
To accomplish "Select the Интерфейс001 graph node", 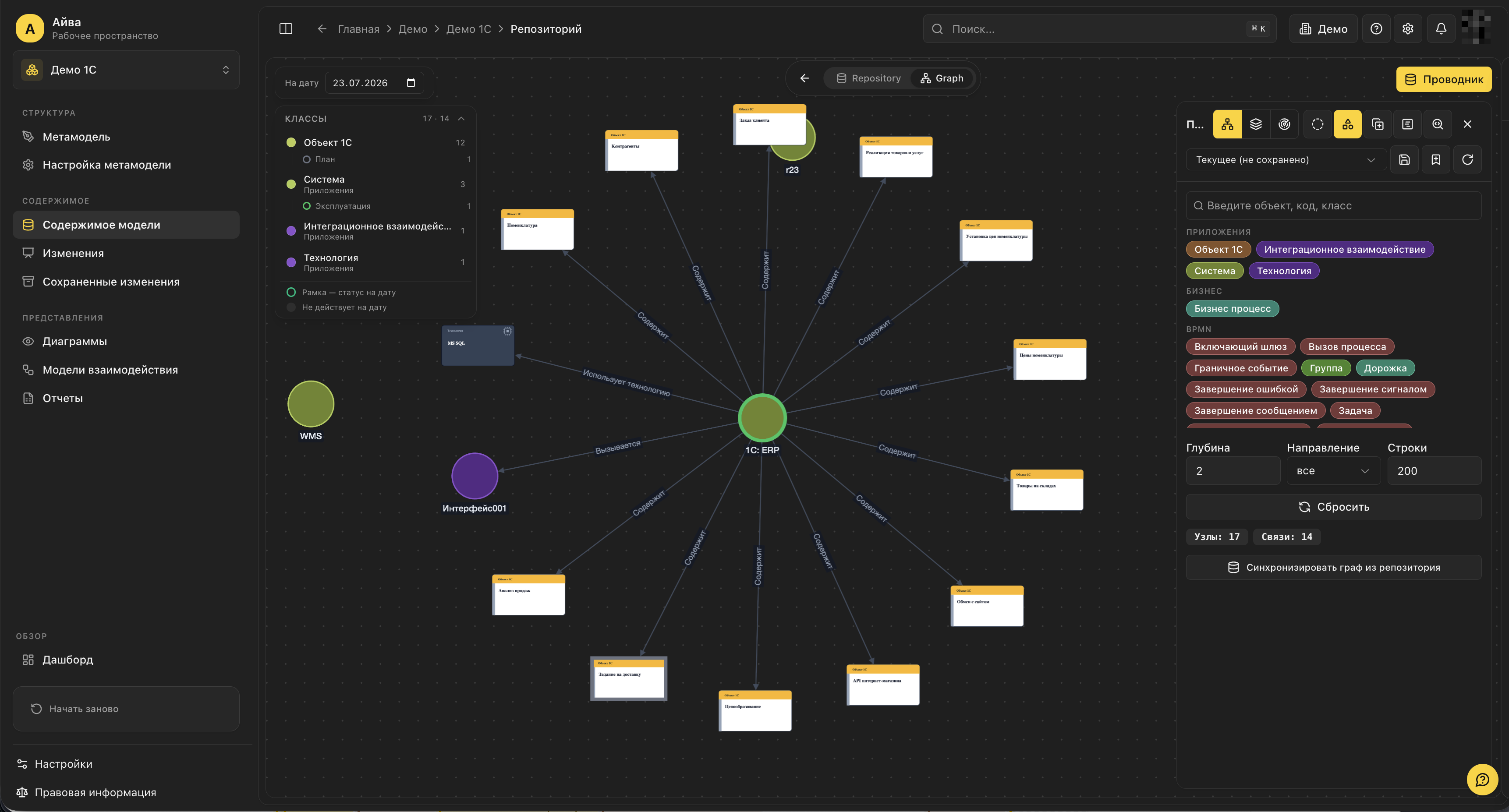I will [475, 476].
